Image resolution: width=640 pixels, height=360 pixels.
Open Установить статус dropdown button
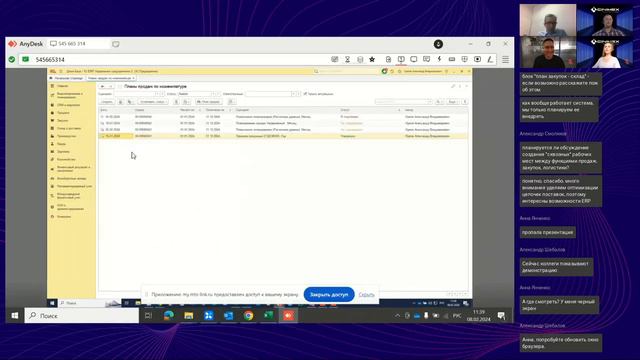[x=153, y=102]
